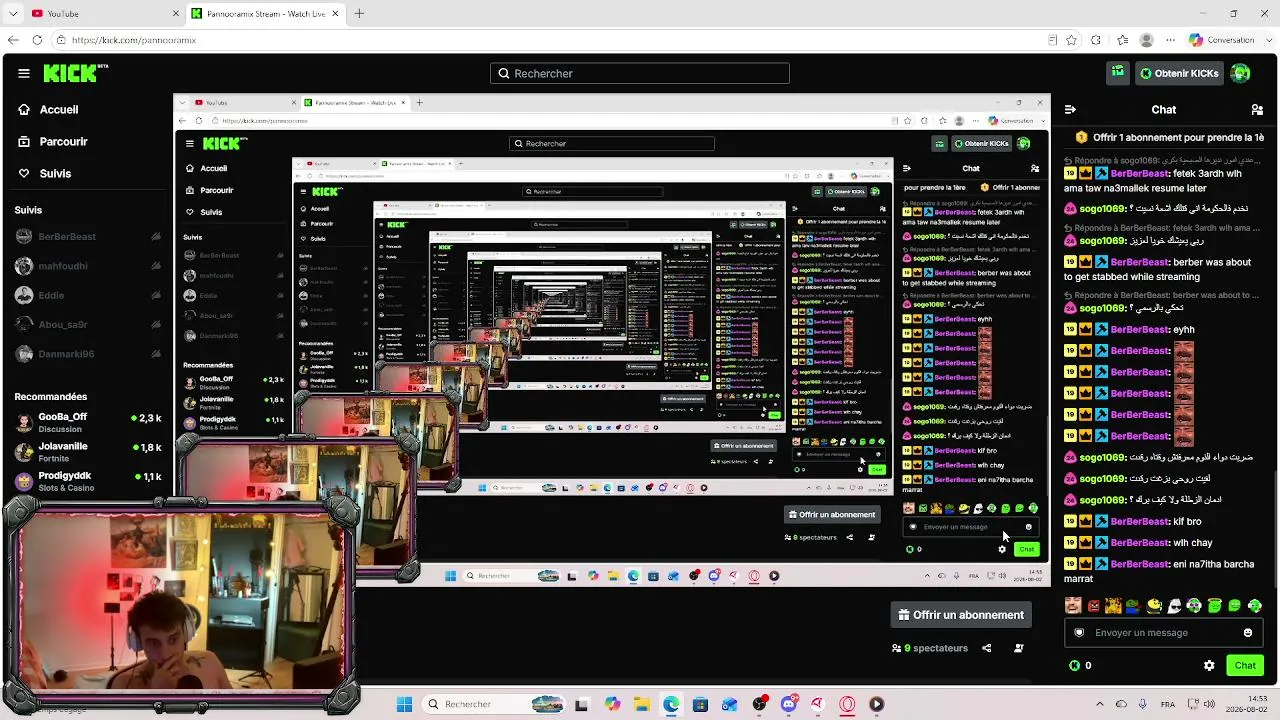Open recommended channel Jolavanille
The image size is (1280, 720).
tap(86, 452)
